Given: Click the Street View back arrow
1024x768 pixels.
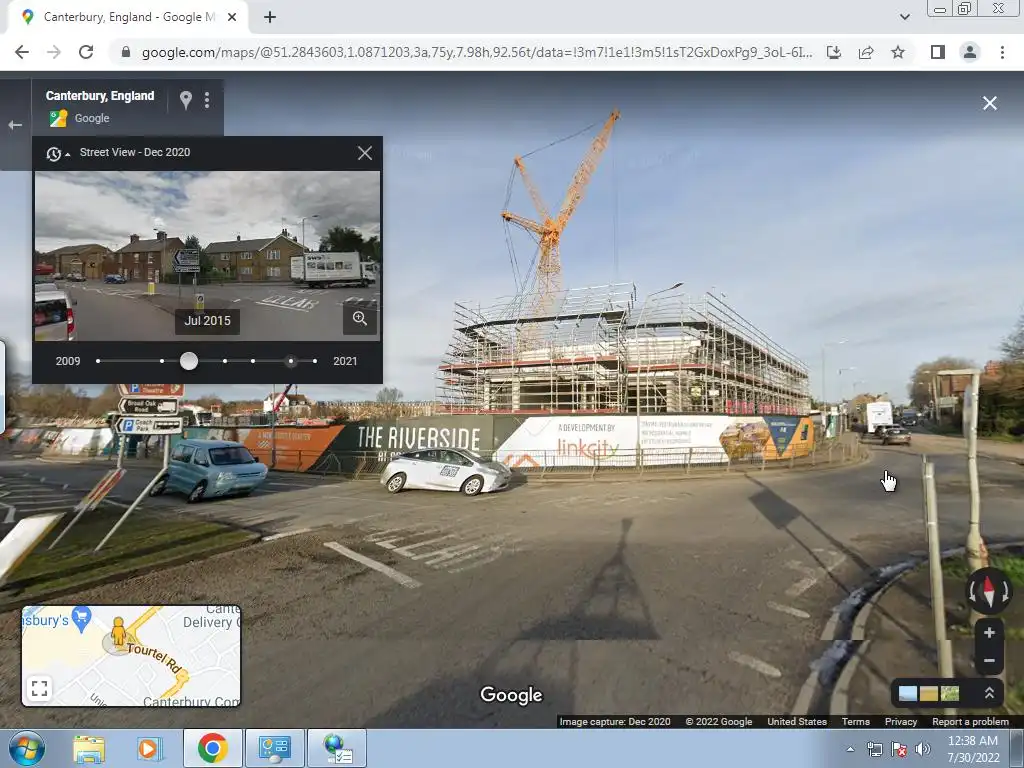Looking at the screenshot, I should point(15,125).
